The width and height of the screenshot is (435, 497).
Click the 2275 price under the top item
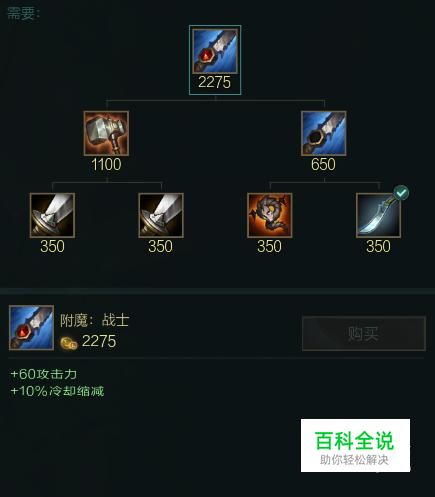pos(214,82)
